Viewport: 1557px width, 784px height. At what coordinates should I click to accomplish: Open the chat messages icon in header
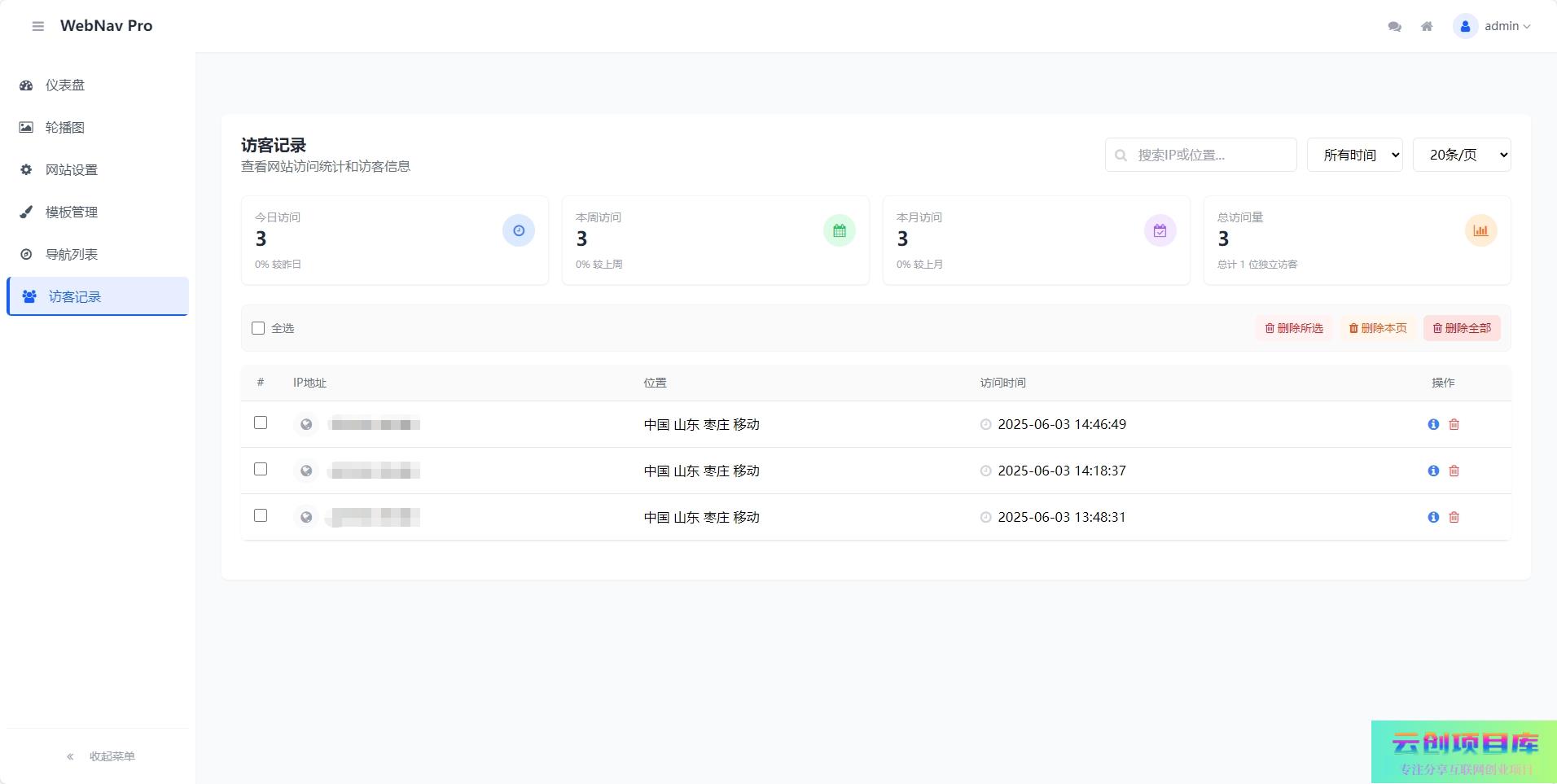[x=1394, y=26]
